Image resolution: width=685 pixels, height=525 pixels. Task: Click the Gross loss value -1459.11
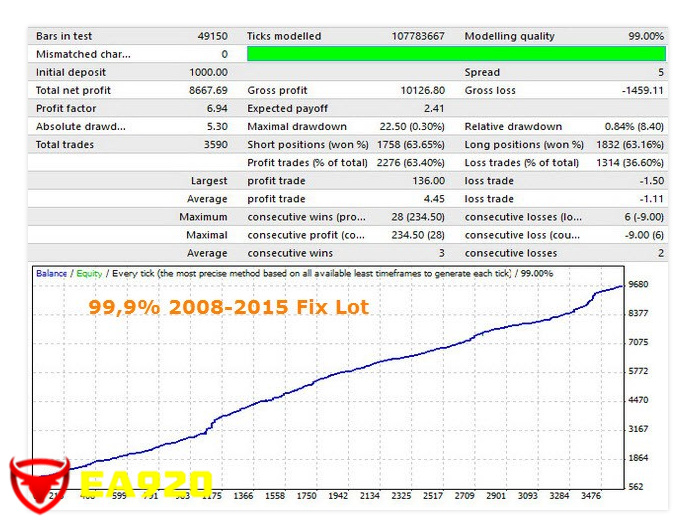(x=642, y=90)
